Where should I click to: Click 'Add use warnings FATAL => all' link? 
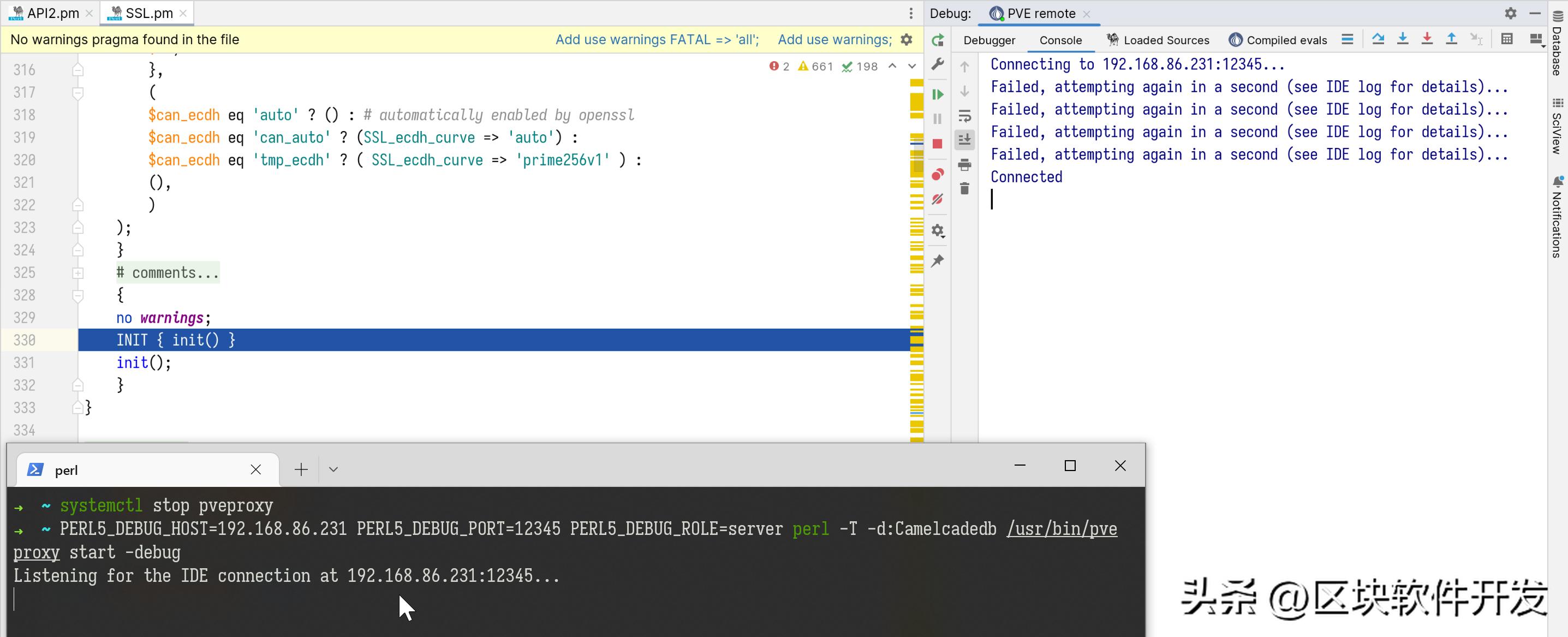(657, 40)
